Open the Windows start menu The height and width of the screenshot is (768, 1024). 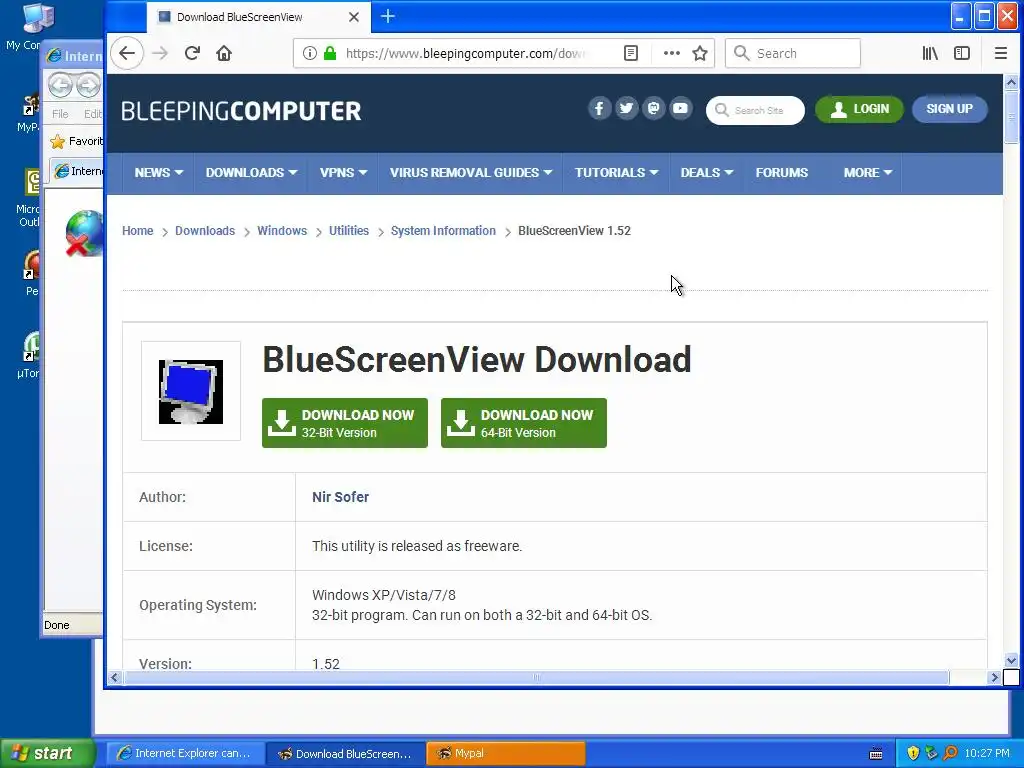[x=47, y=753]
